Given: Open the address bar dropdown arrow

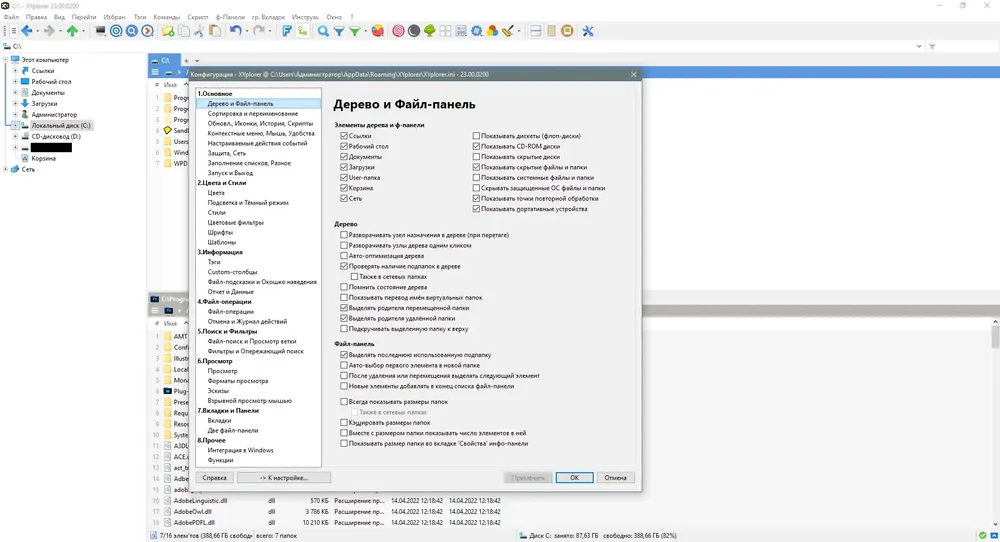Looking at the screenshot, I should pos(919,46).
